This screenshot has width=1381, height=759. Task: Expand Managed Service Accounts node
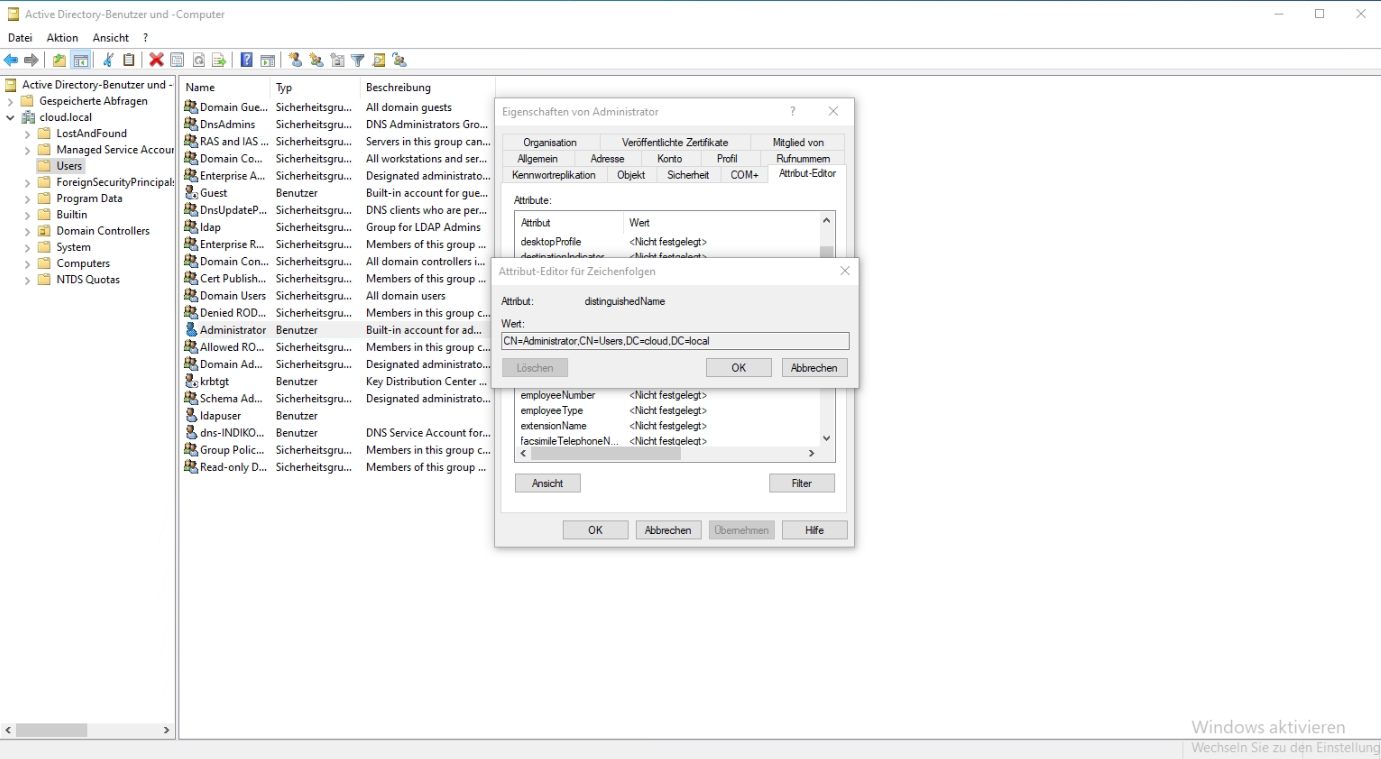[x=28, y=150]
